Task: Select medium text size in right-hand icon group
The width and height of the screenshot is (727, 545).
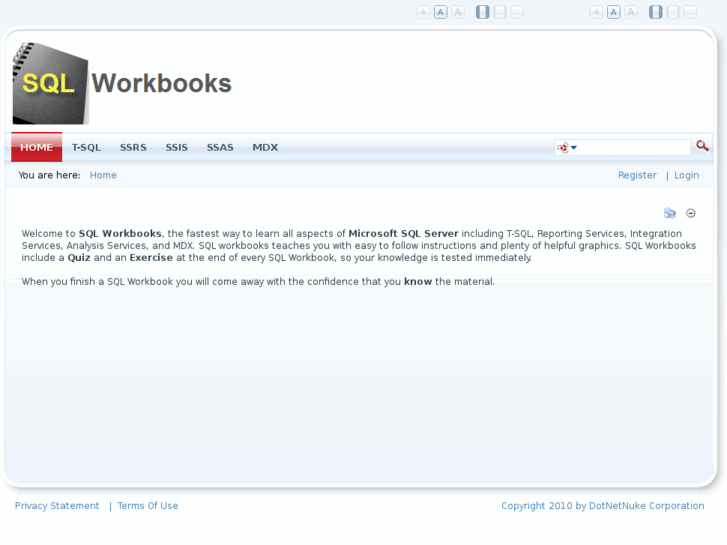Action: click(x=614, y=12)
